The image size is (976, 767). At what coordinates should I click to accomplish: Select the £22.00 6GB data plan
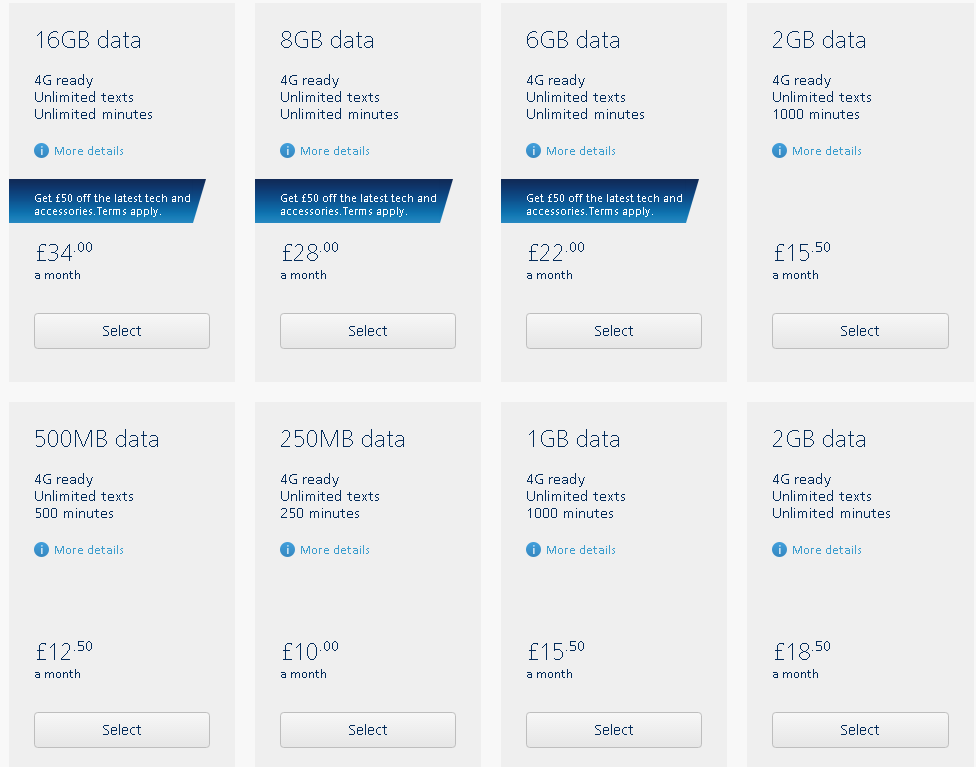[614, 331]
